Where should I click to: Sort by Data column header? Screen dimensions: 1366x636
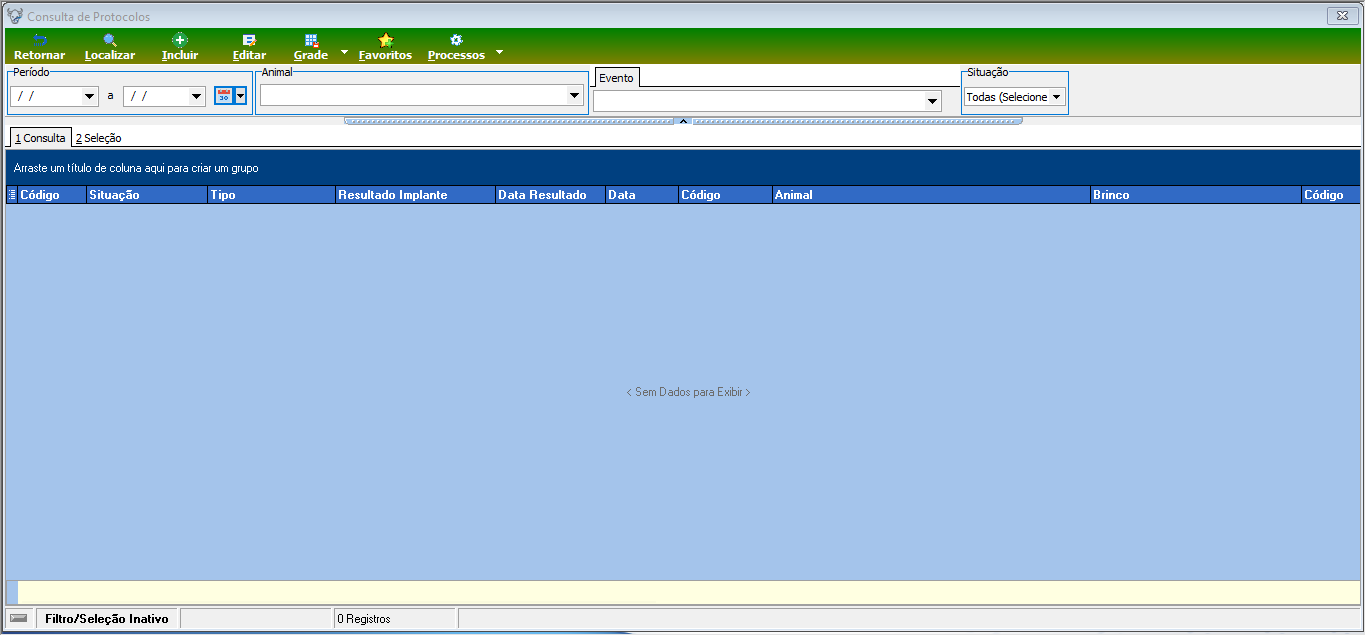pos(642,195)
